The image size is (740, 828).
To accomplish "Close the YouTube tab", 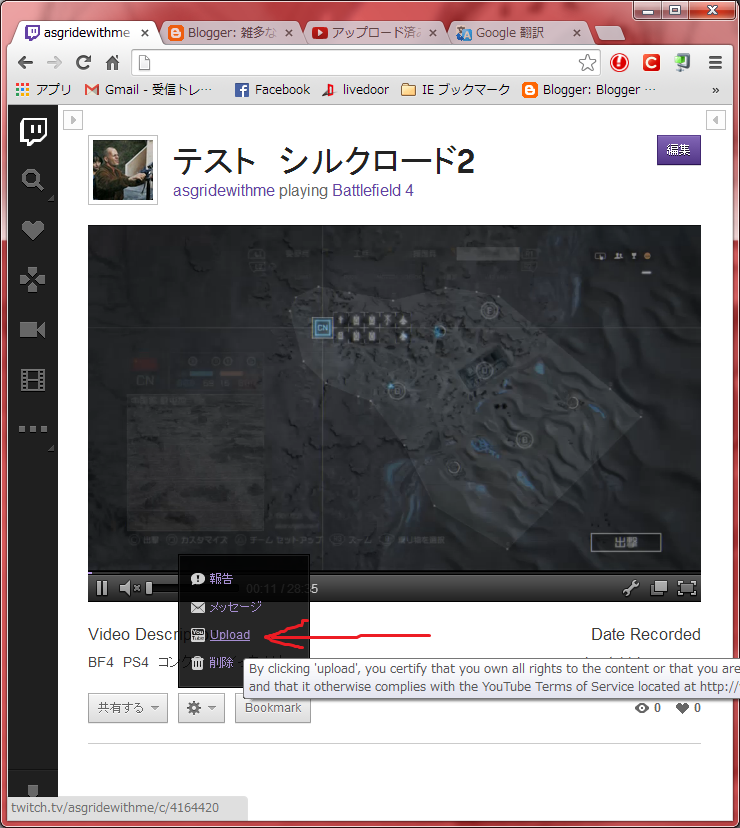I will pyautogui.click(x=433, y=33).
